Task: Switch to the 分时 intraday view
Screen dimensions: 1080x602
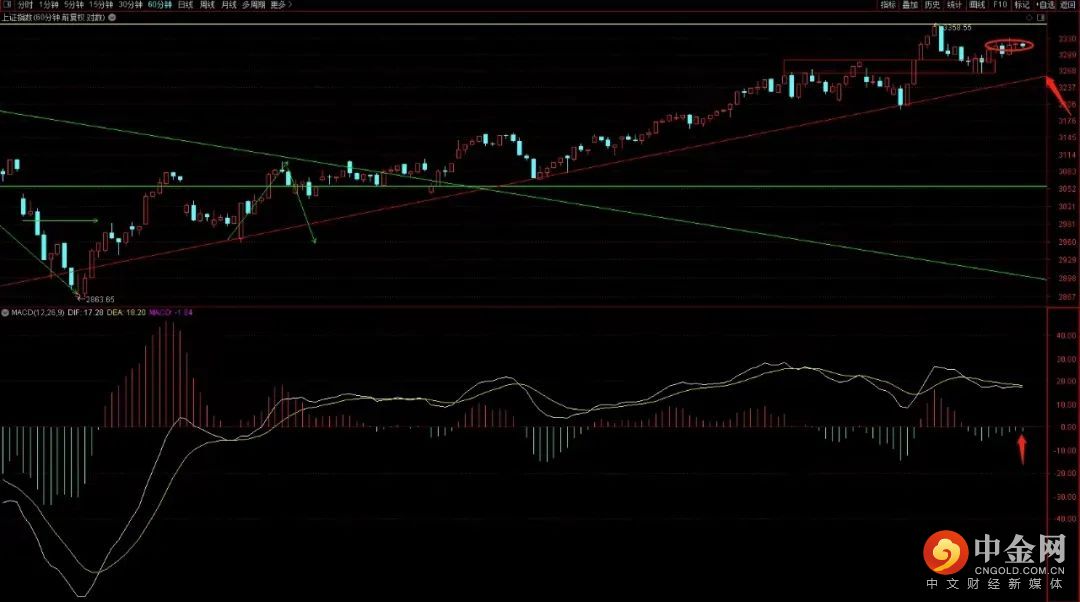Action: 25,5
